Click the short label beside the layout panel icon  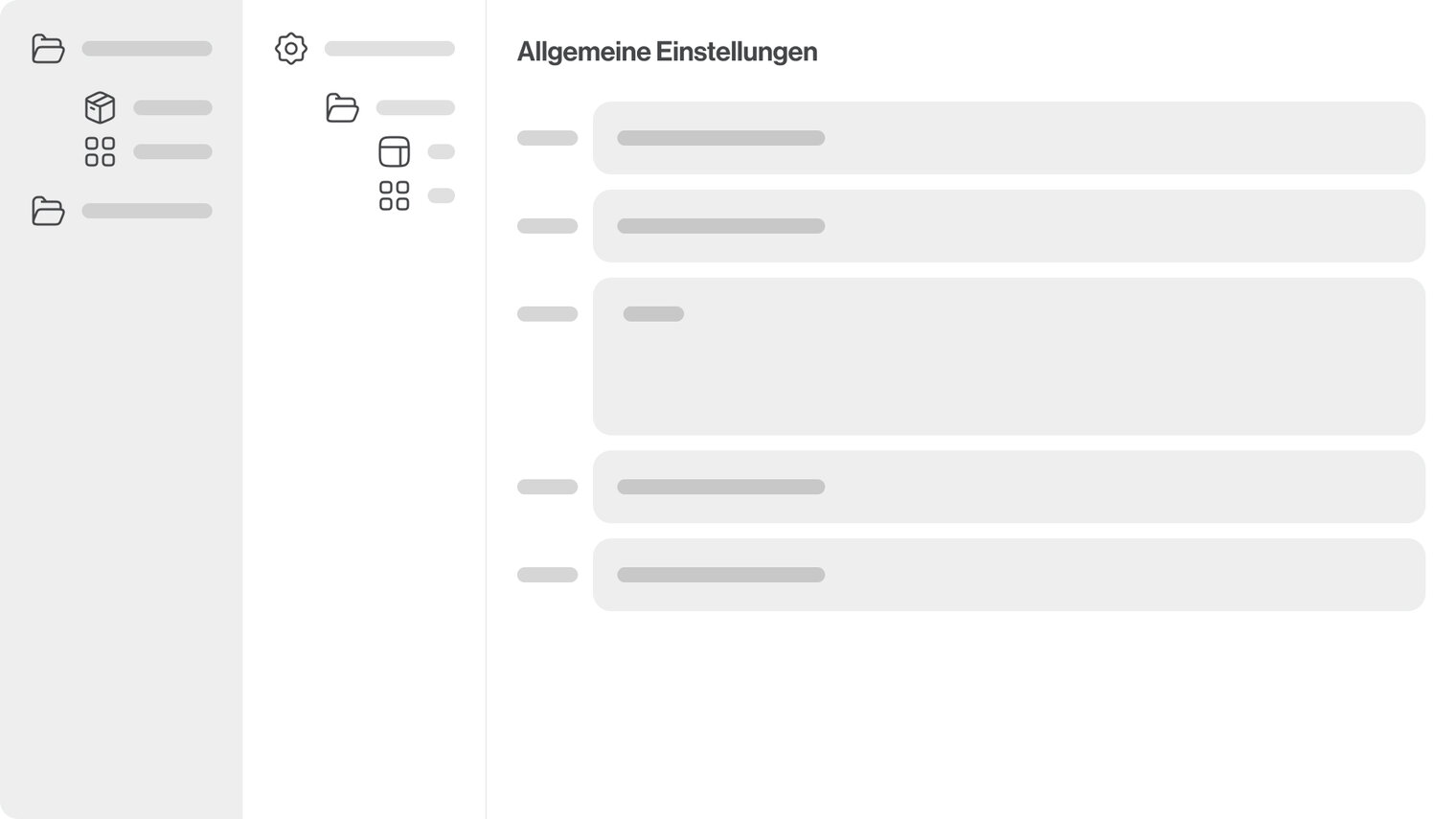441,151
